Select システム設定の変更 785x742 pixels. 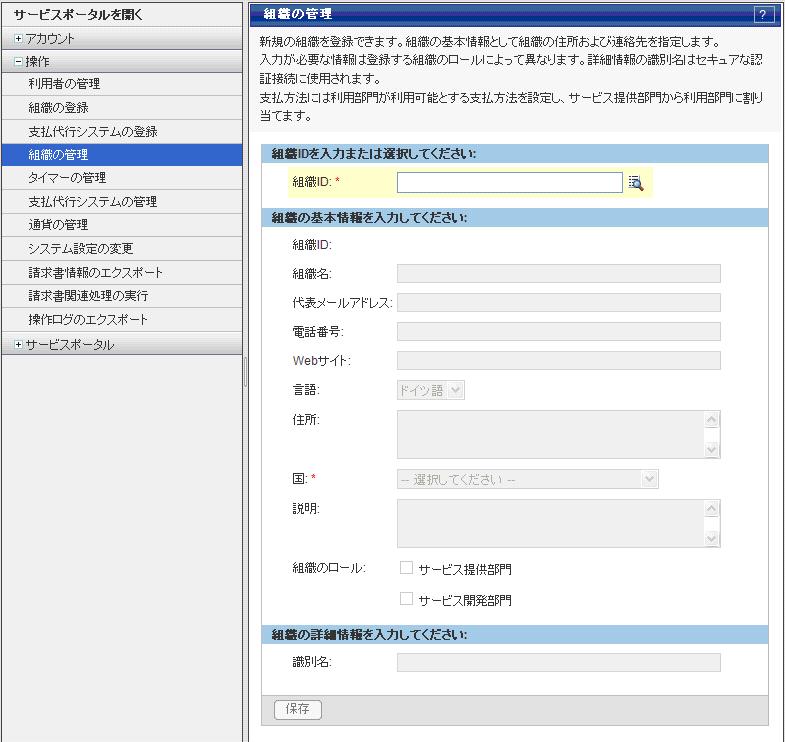[81, 249]
